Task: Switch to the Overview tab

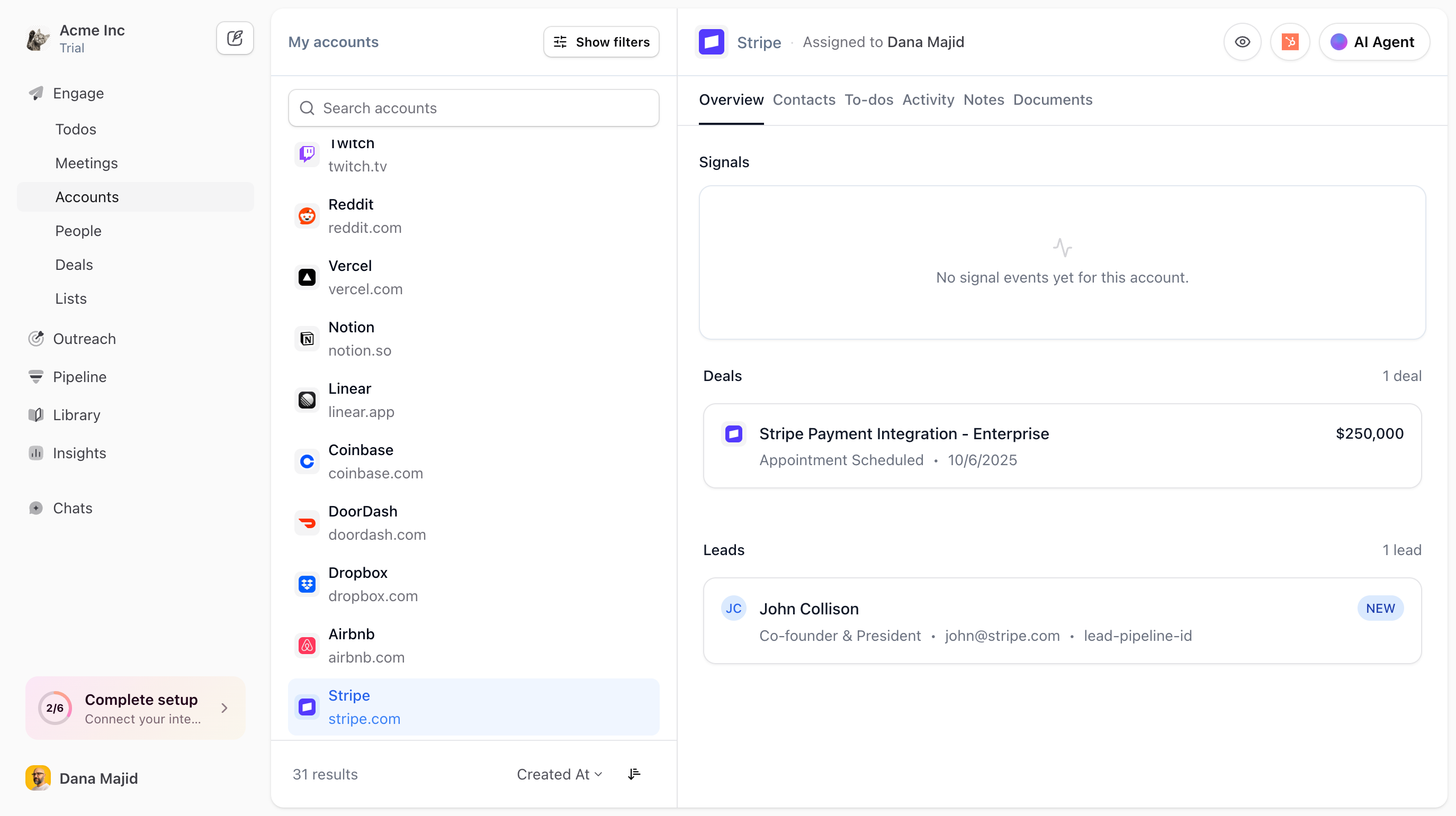Action: coord(731,99)
